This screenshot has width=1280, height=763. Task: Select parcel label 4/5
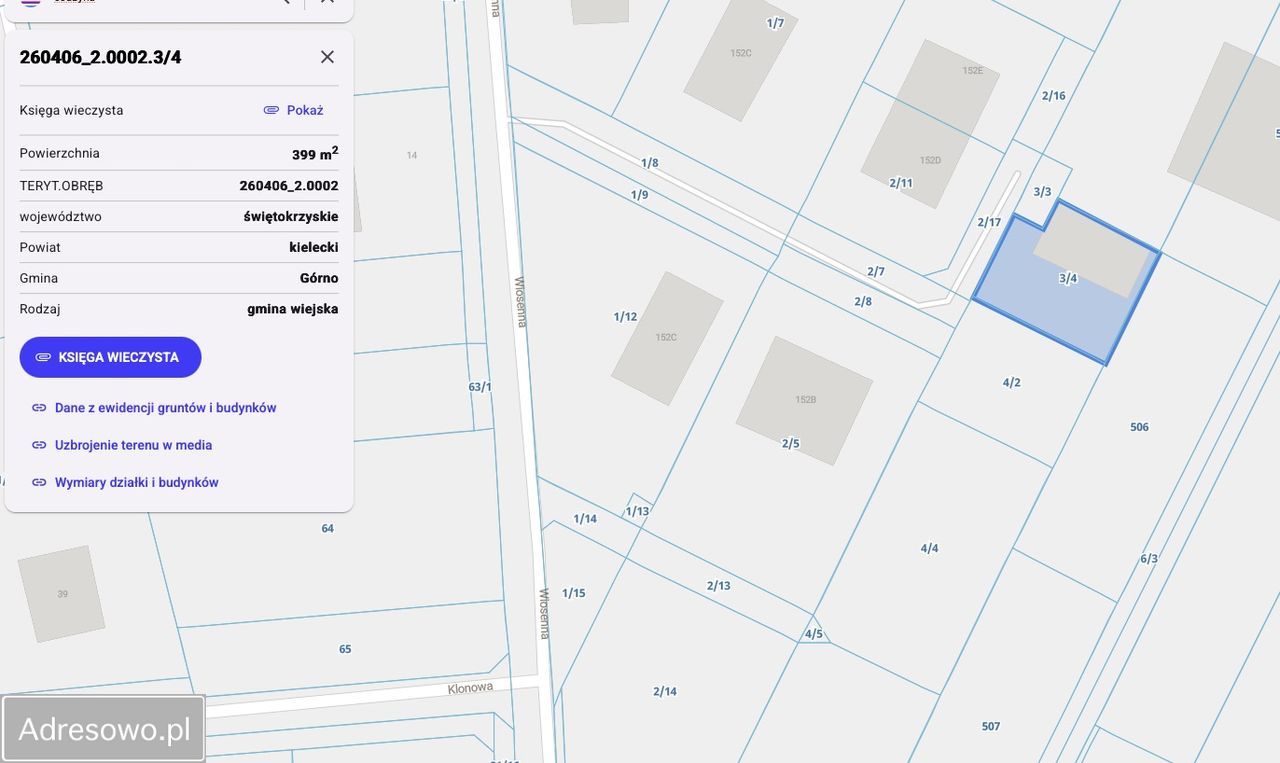[x=814, y=634]
